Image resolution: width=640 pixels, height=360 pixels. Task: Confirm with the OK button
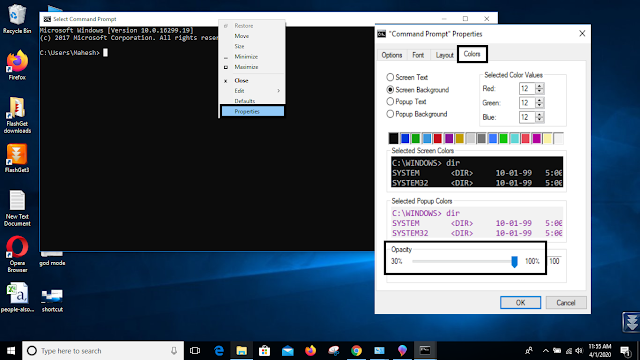[520, 302]
